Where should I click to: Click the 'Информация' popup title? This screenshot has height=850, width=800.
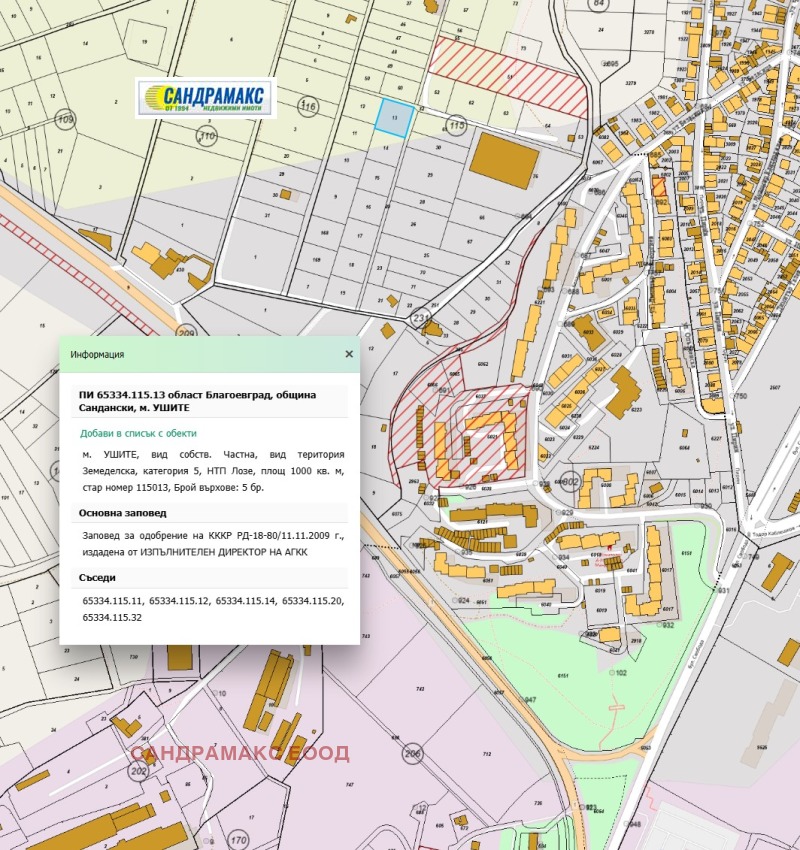tap(97, 355)
